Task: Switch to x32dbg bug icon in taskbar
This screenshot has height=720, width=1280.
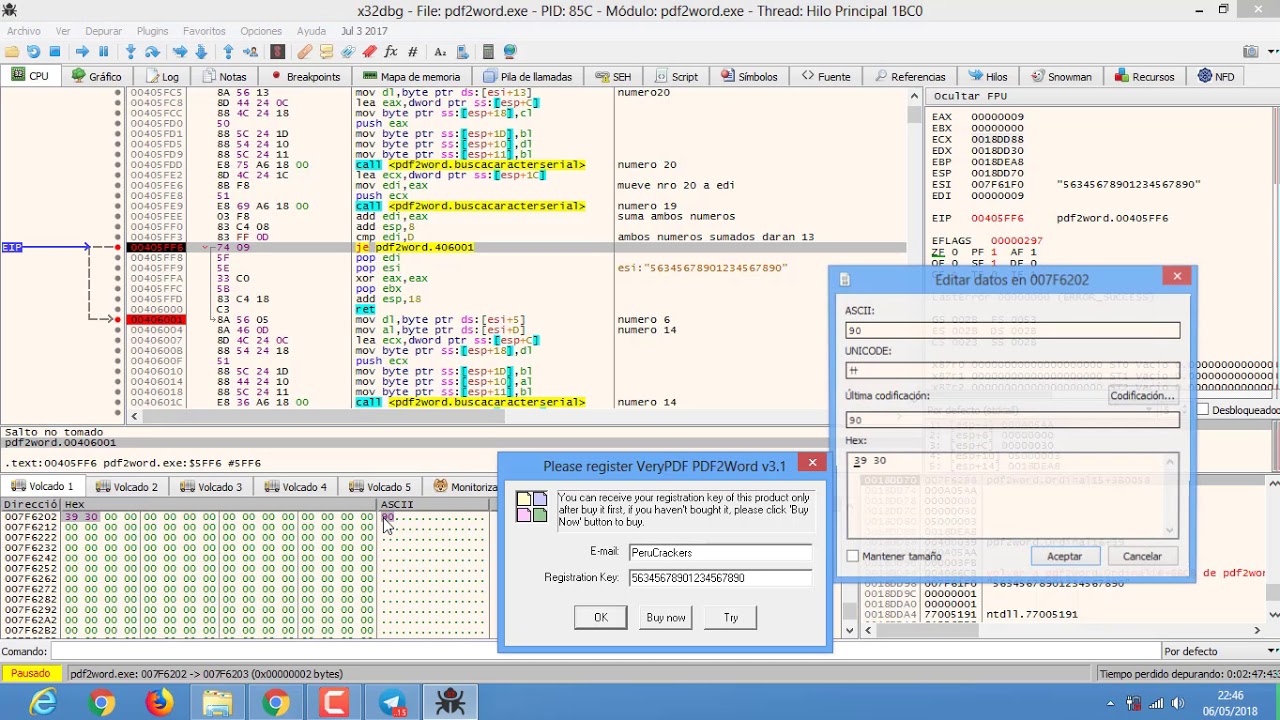Action: pos(450,703)
